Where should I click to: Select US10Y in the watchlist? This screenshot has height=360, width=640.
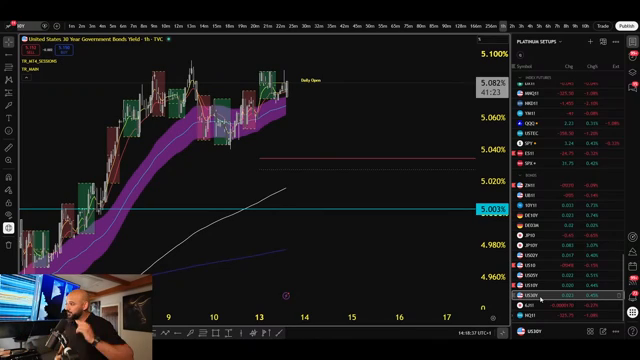[x=567, y=285]
